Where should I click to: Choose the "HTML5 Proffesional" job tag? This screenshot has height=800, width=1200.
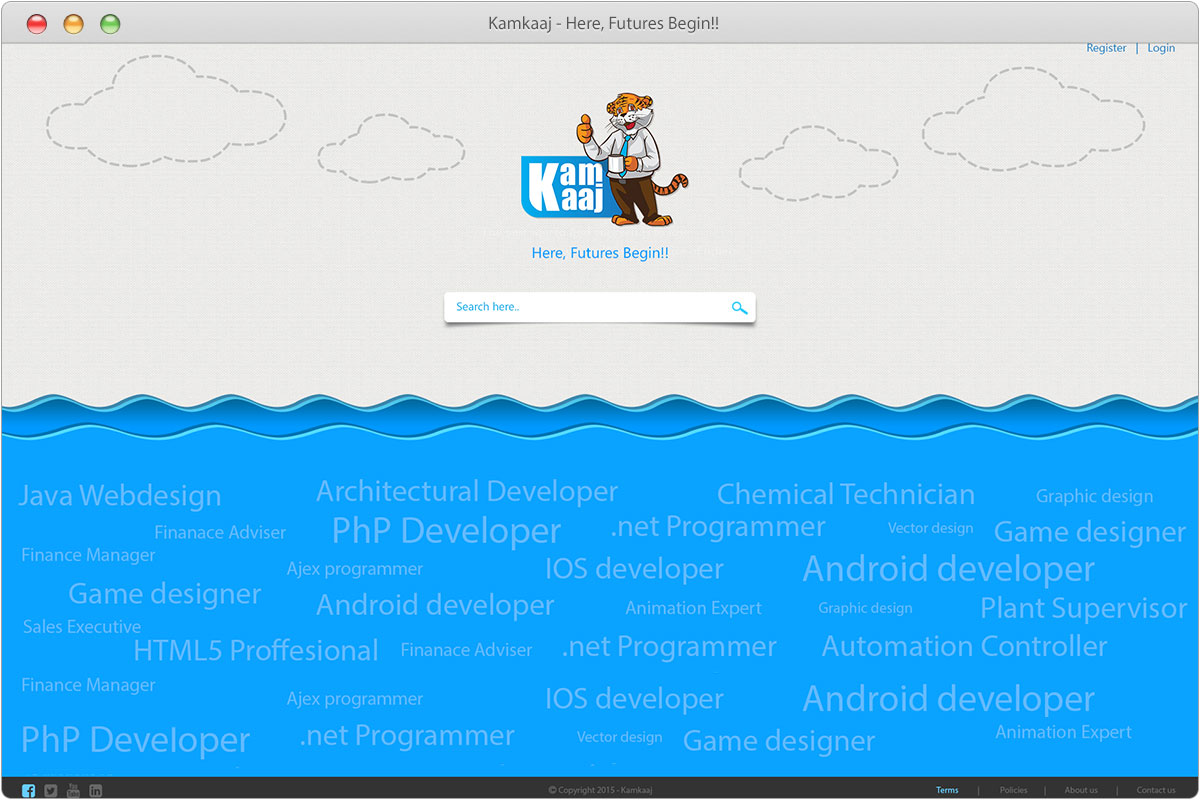tap(256, 651)
